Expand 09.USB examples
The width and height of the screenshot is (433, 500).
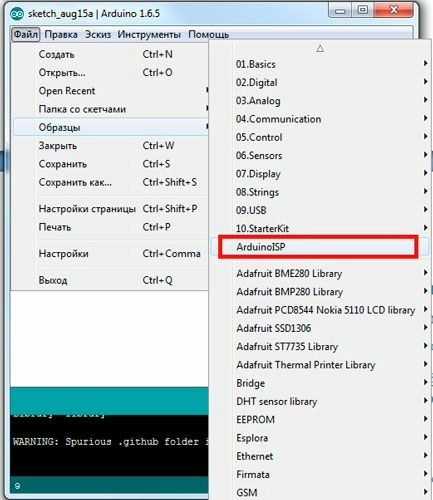(x=320, y=210)
